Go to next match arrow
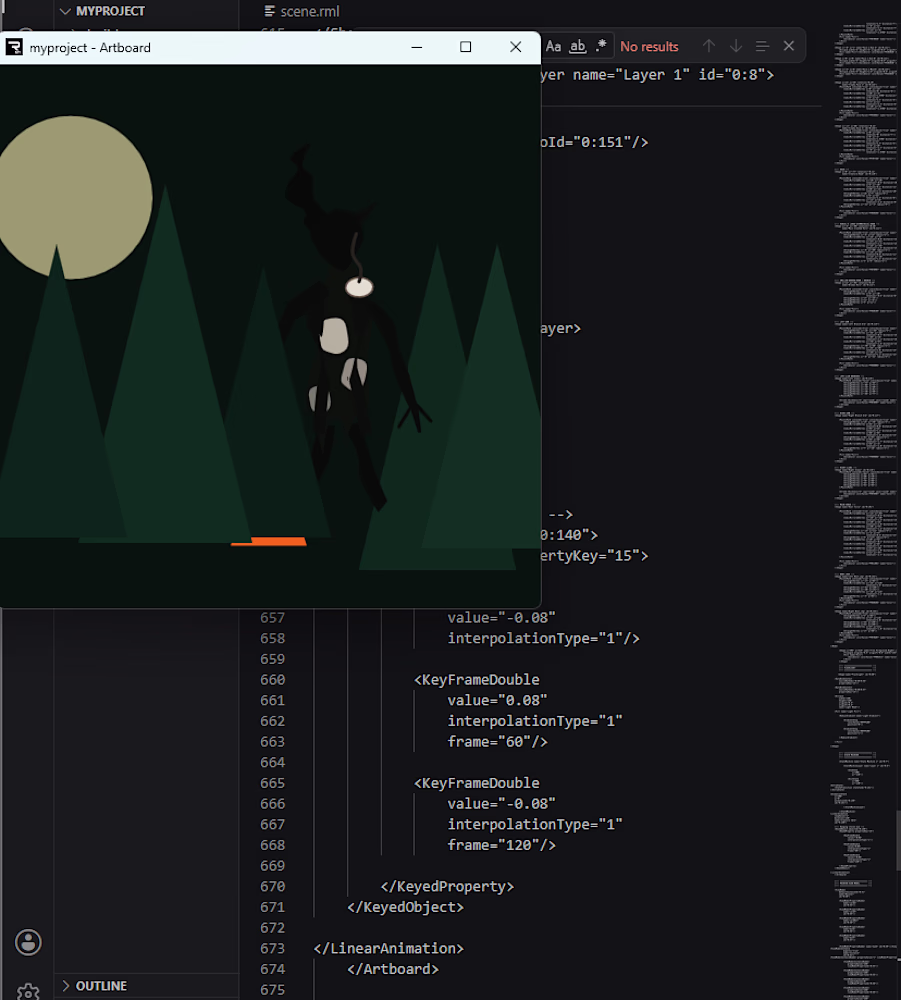This screenshot has height=1000, width=901. click(x=736, y=47)
